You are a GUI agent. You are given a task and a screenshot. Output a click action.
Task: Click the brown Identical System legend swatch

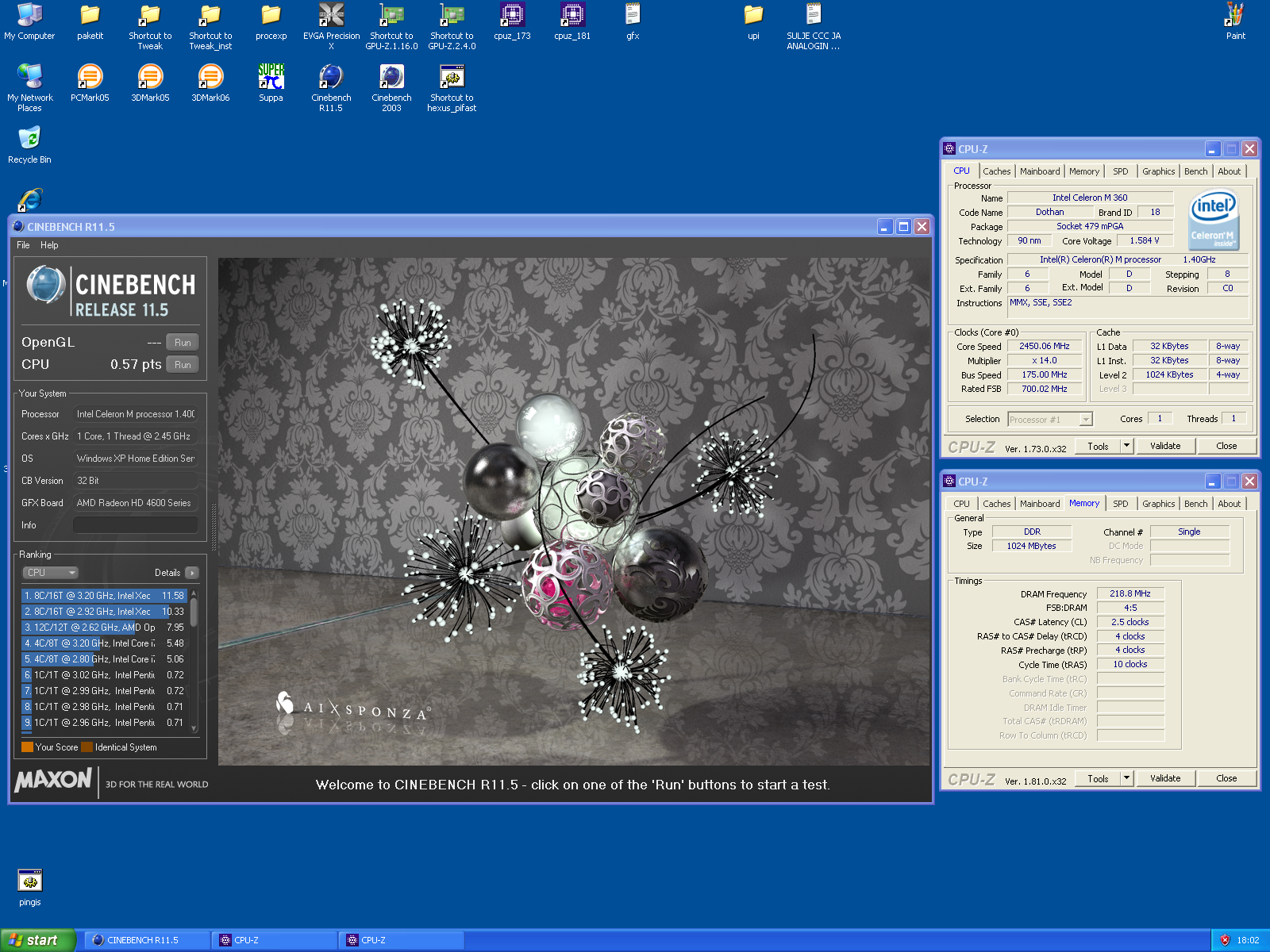(87, 747)
